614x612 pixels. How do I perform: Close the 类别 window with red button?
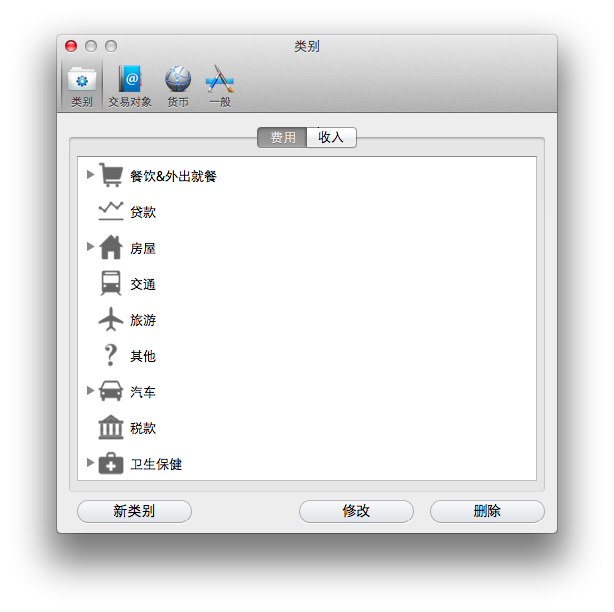point(71,46)
